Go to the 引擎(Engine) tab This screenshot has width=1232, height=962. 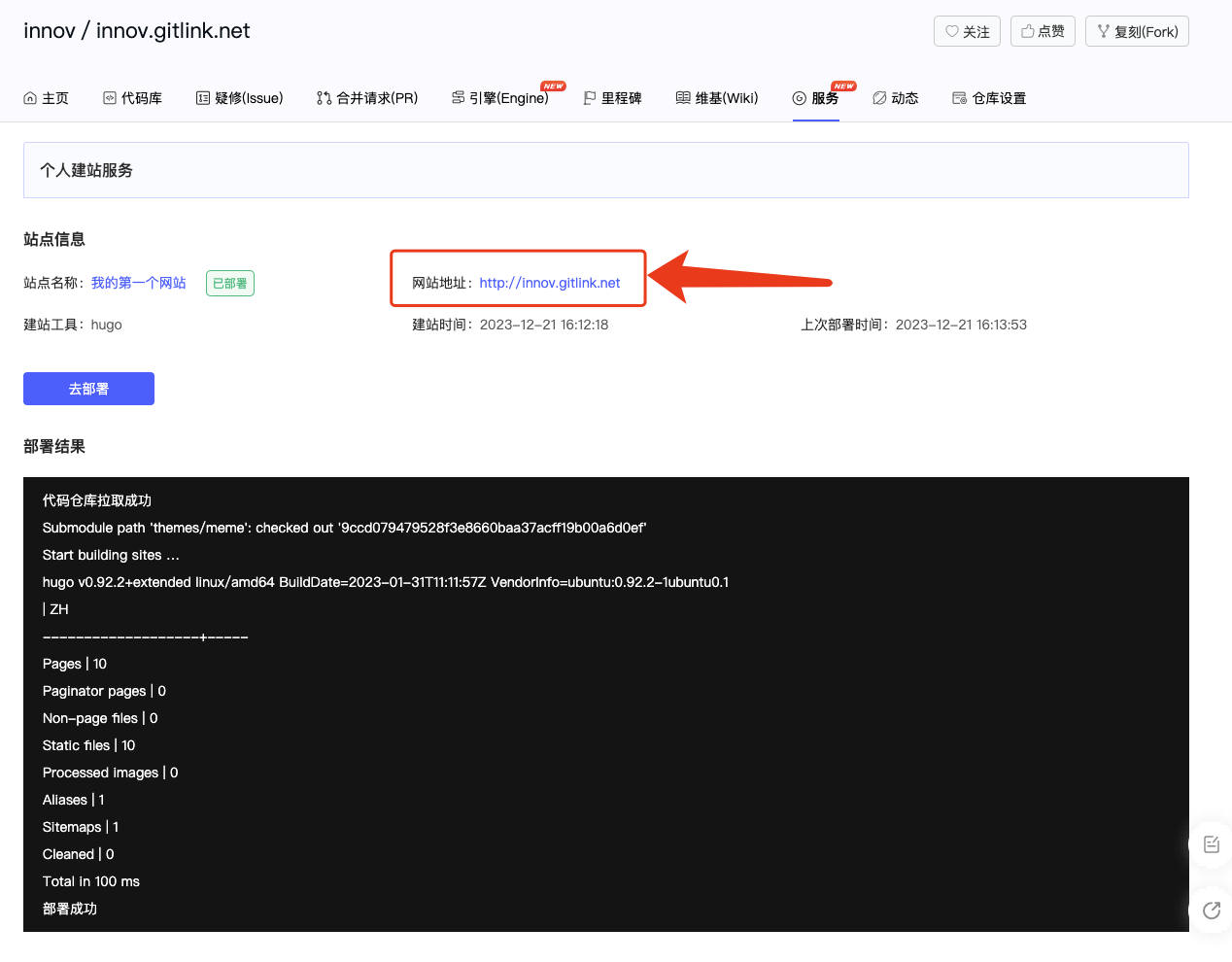tap(500, 98)
